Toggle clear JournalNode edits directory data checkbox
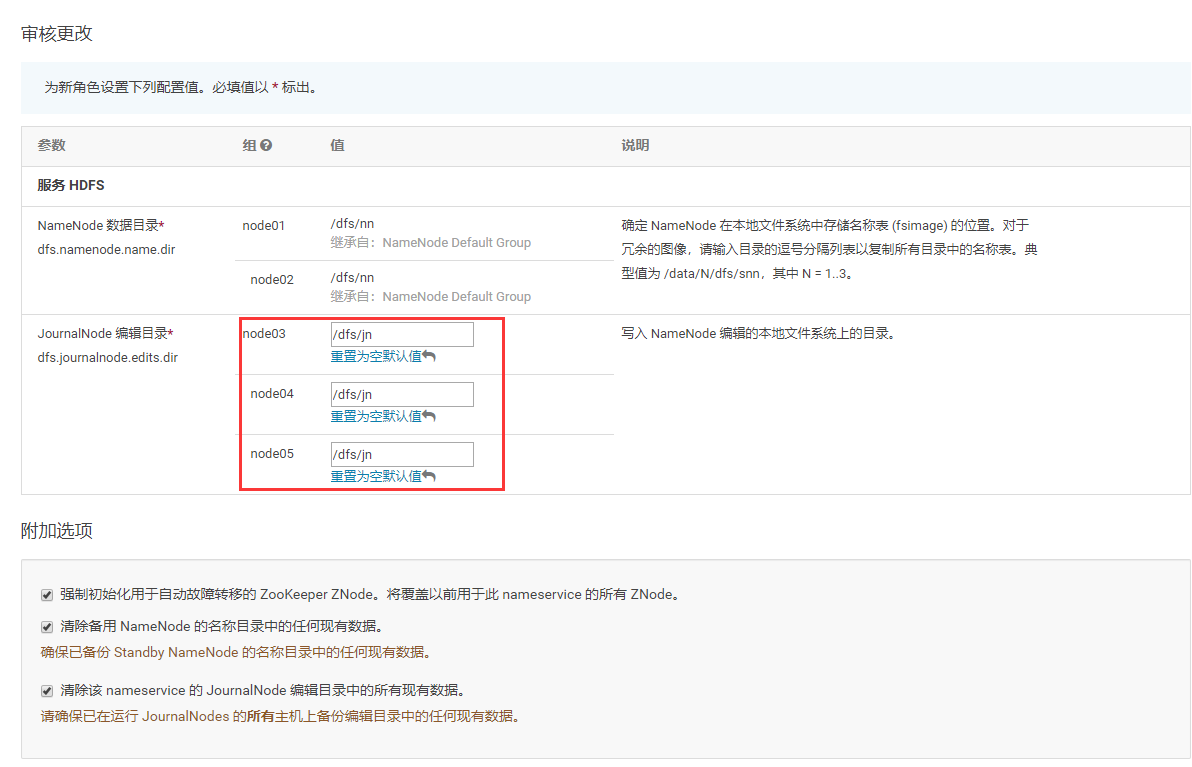The image size is (1192, 767). point(47,690)
